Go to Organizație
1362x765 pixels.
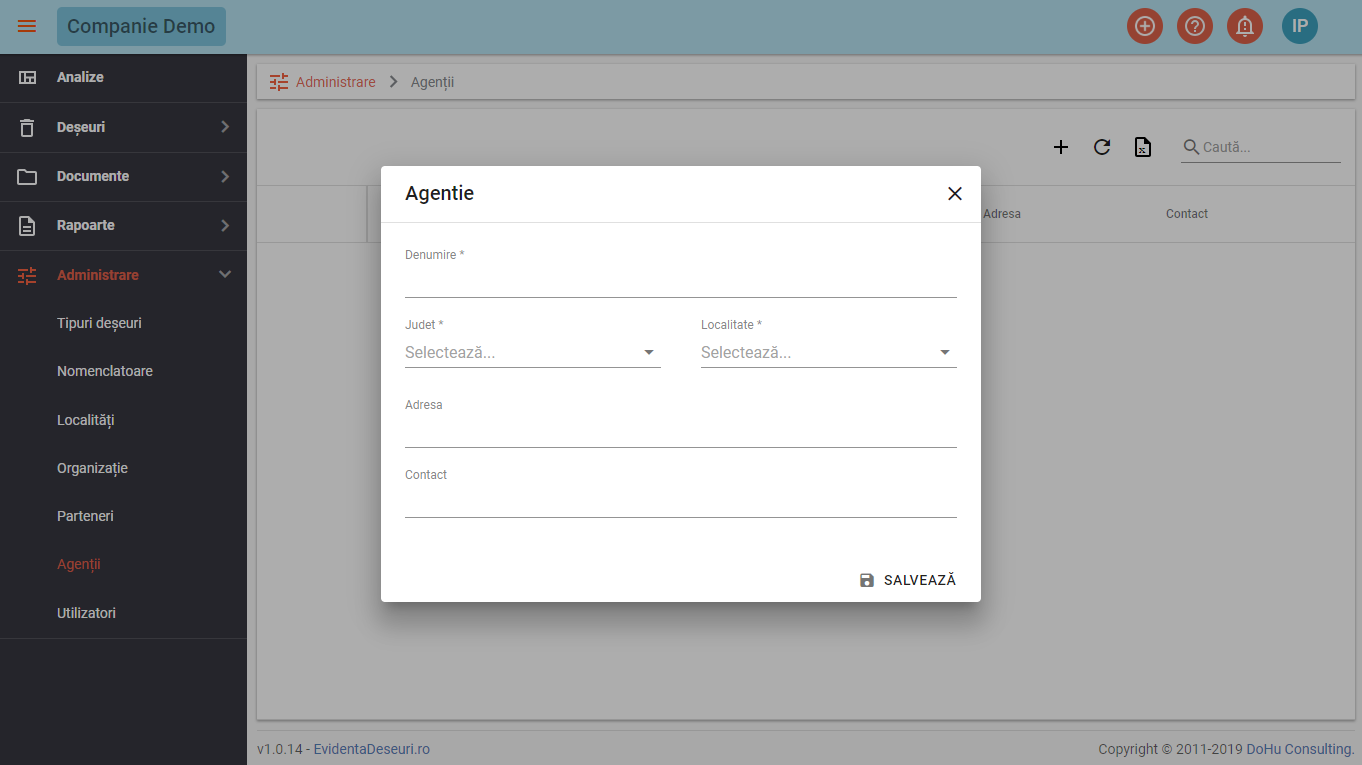tap(92, 468)
